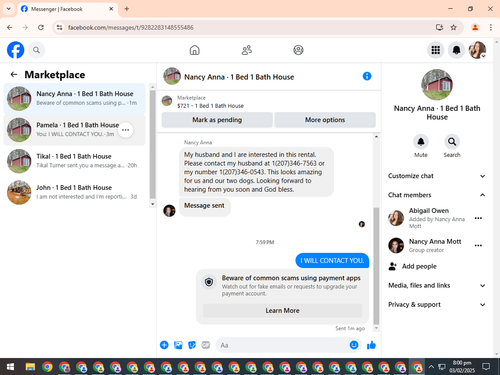The image size is (500, 375).
Task: Open Pamela chat three-dot options
Action: pos(126,130)
